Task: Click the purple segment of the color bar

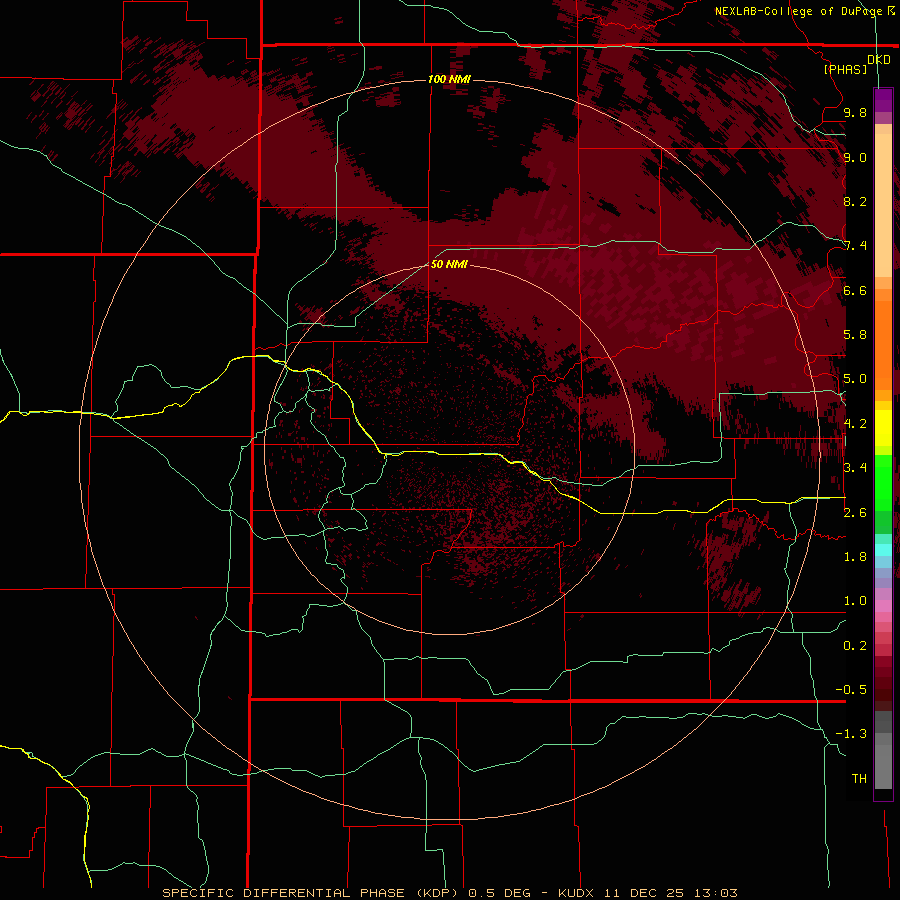Action: (883, 100)
